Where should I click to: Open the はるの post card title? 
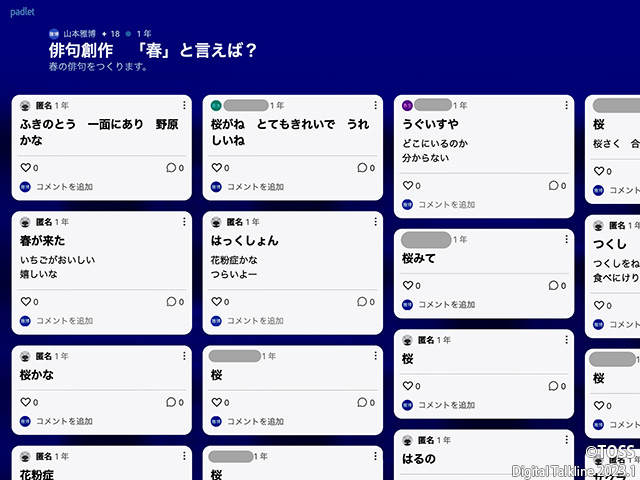[x=420, y=459]
